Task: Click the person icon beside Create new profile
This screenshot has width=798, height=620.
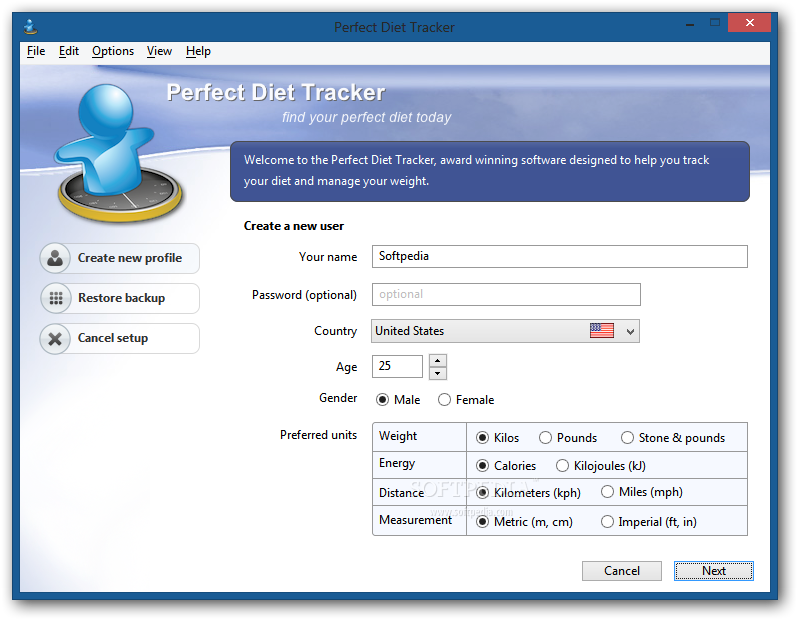Action: tap(55, 258)
